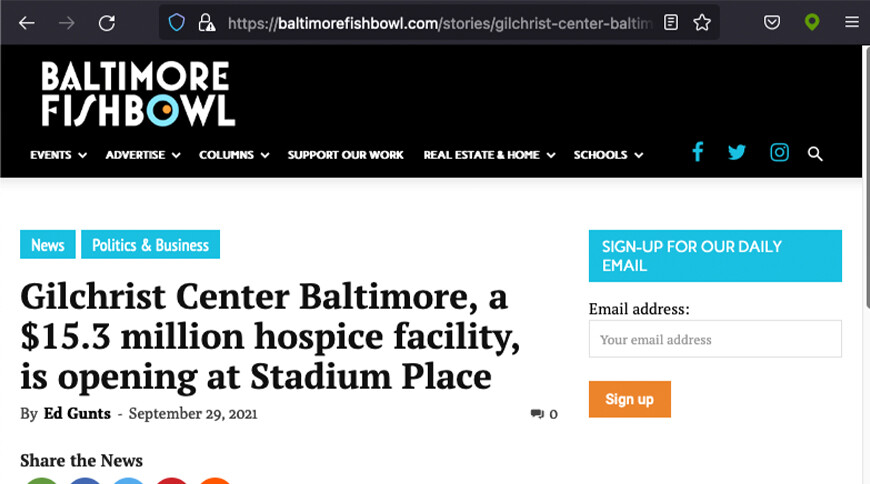The height and width of the screenshot is (484, 870).
Task: Open the tracking protection shield icon
Action: click(177, 22)
